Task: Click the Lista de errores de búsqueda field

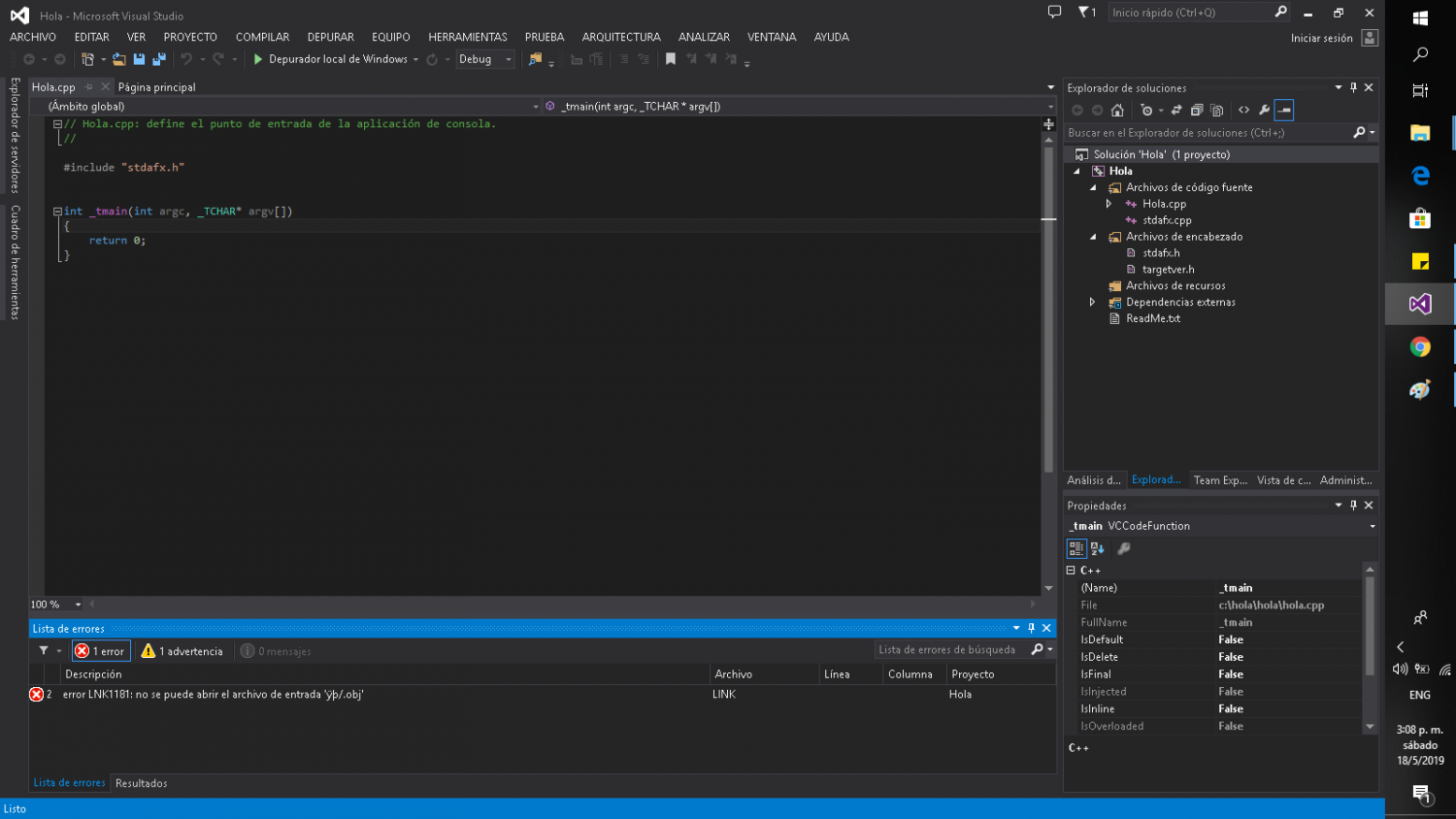Action: point(952,650)
